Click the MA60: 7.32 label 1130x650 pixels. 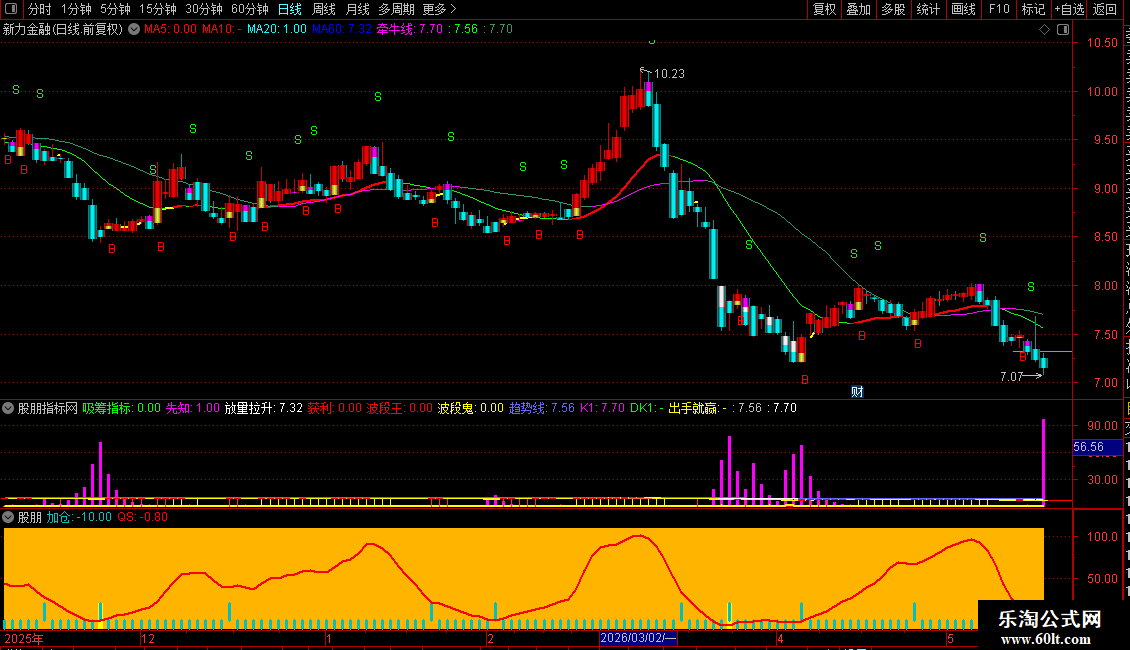pyautogui.click(x=342, y=29)
